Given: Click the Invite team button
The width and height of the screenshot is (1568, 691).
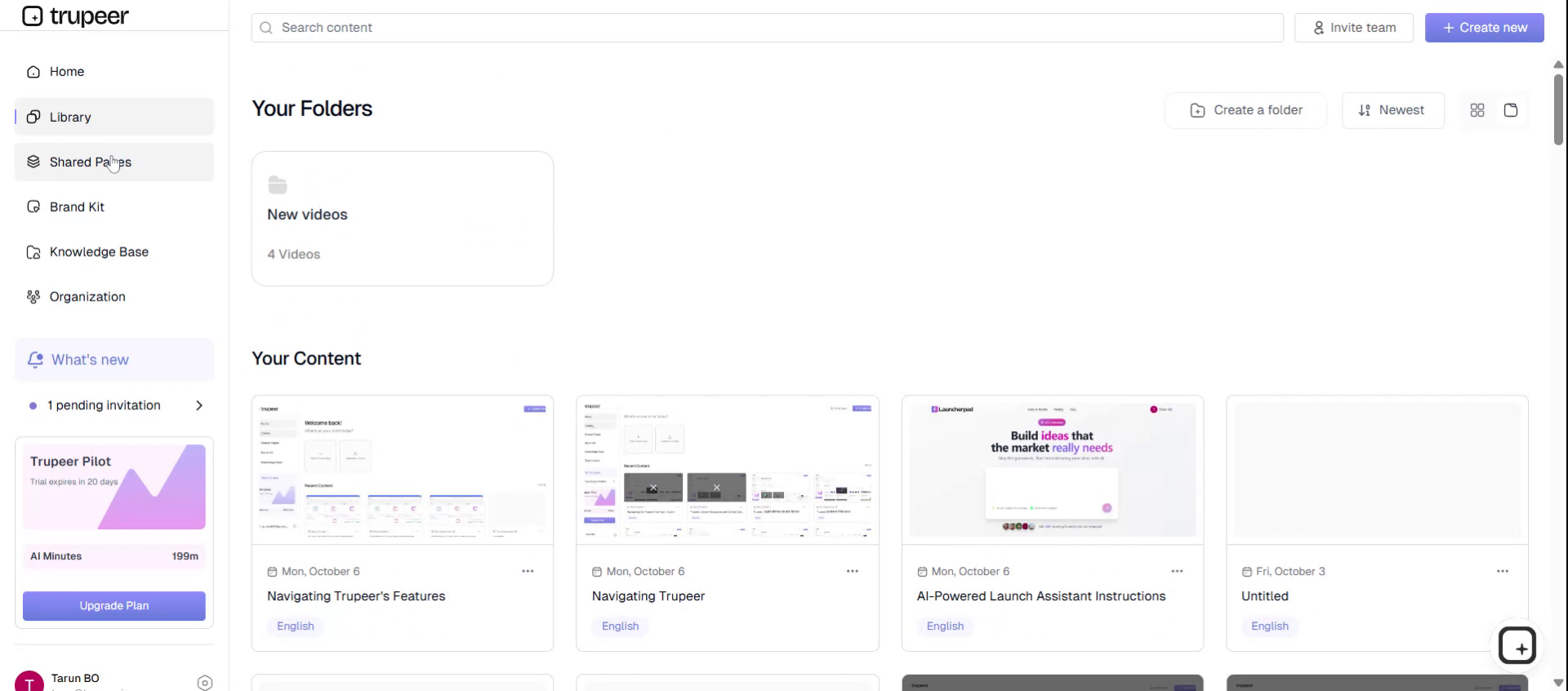Looking at the screenshot, I should tap(1354, 28).
